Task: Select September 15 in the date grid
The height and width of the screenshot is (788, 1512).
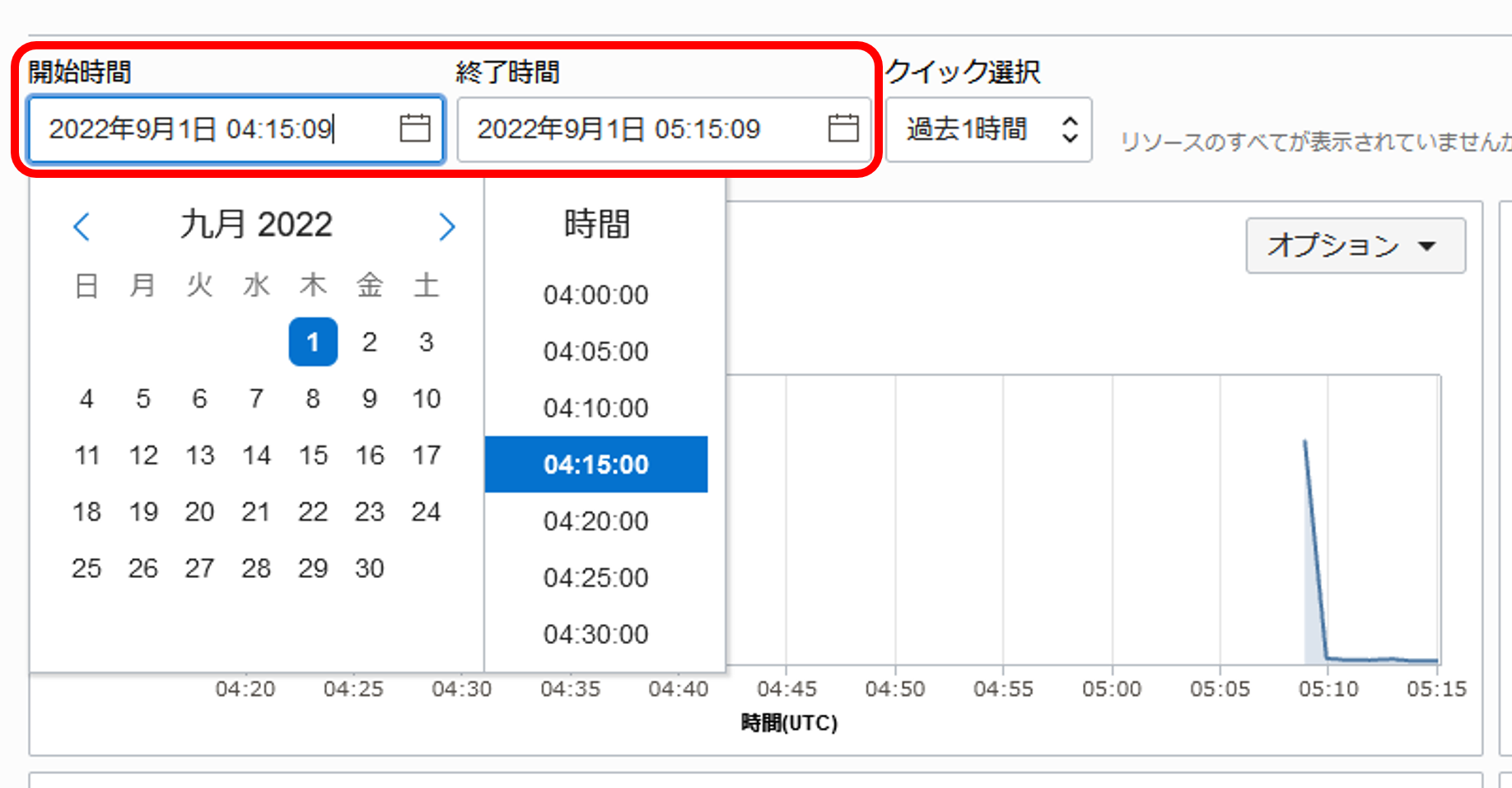Action: [313, 455]
